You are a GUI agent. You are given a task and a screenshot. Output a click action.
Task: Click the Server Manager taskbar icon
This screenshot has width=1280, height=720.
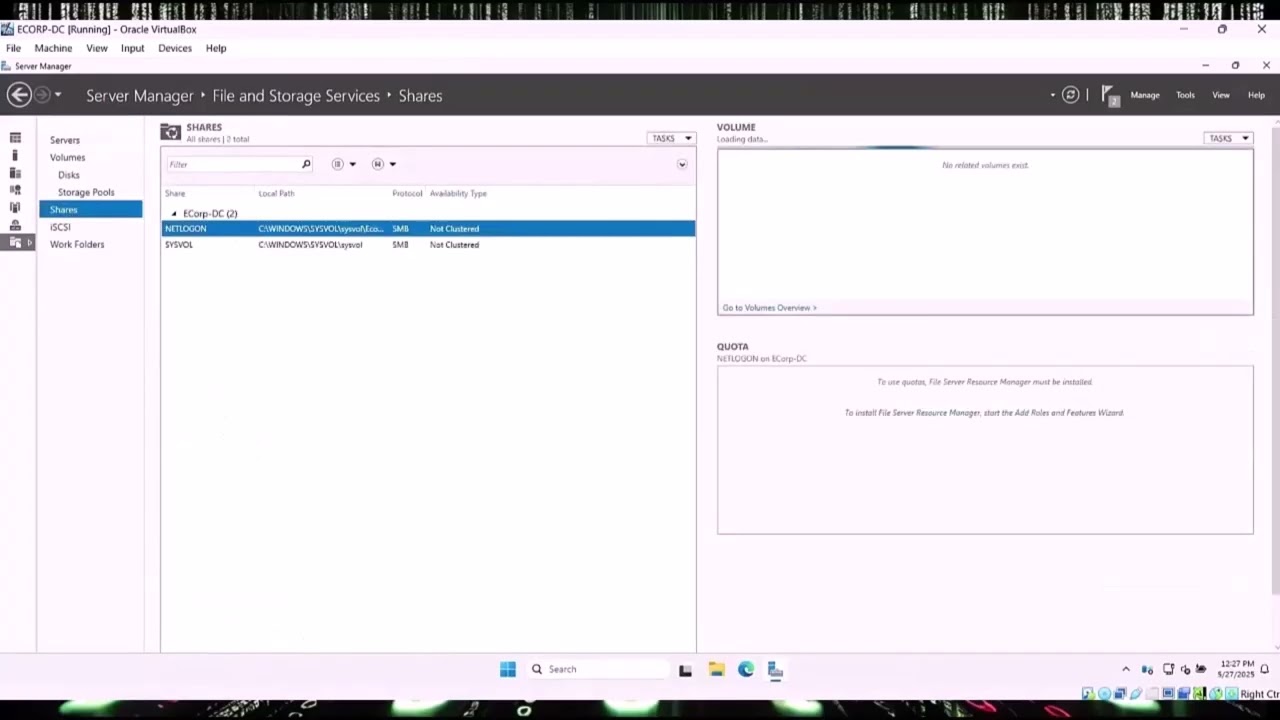[775, 669]
